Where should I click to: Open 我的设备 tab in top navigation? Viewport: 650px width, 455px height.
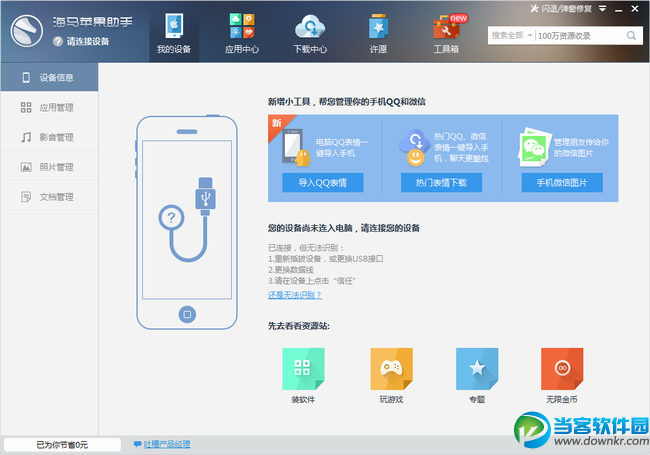[174, 33]
